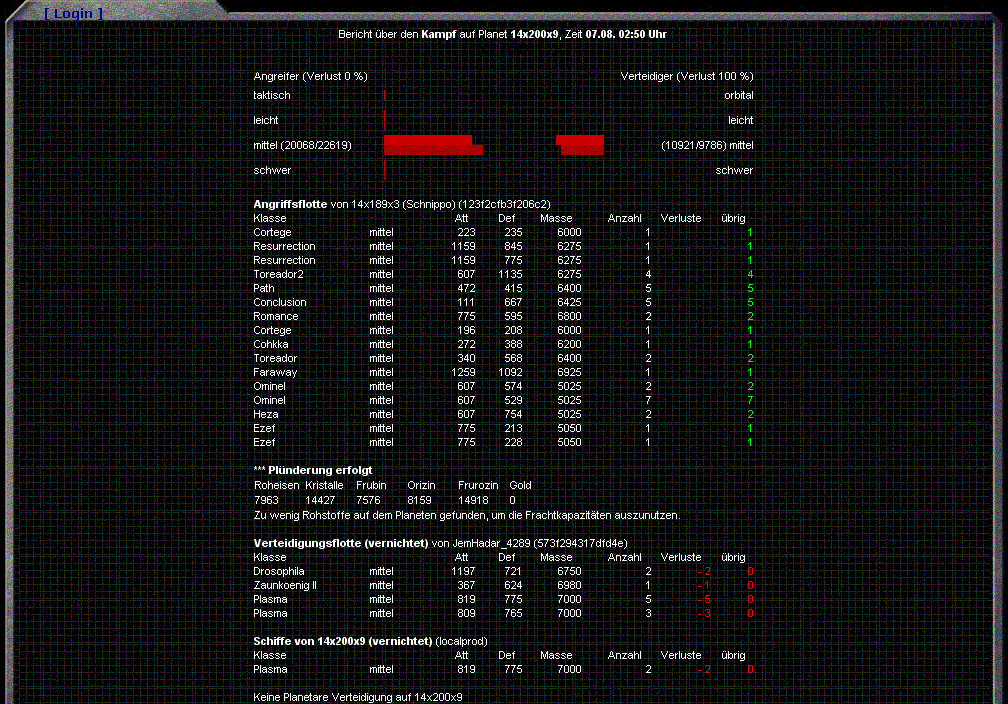The image size is (1008, 704).
Task: Click the Romance ship entry
Action: tap(276, 316)
